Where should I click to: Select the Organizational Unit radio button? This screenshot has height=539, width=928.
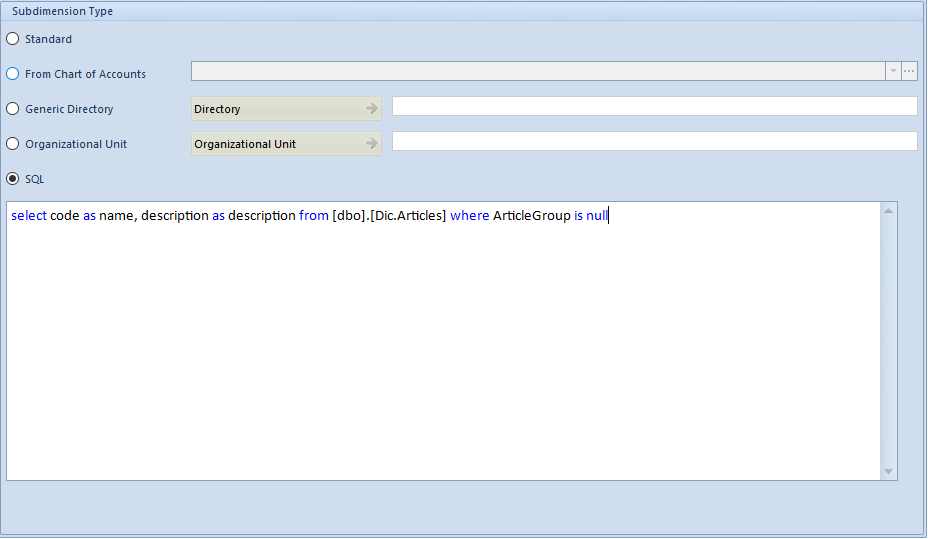(x=12, y=144)
